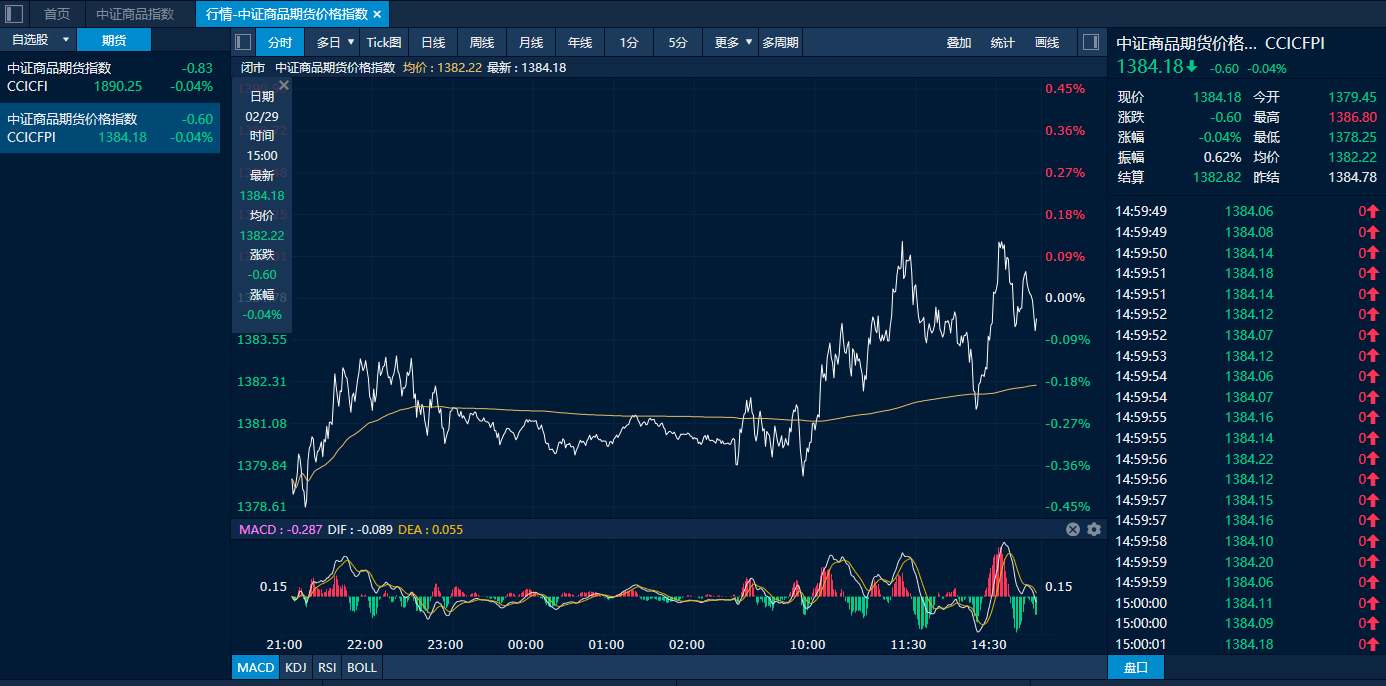This screenshot has height=686, width=1386.
Task: Switch to the 首页 home tab
Action: (57, 14)
